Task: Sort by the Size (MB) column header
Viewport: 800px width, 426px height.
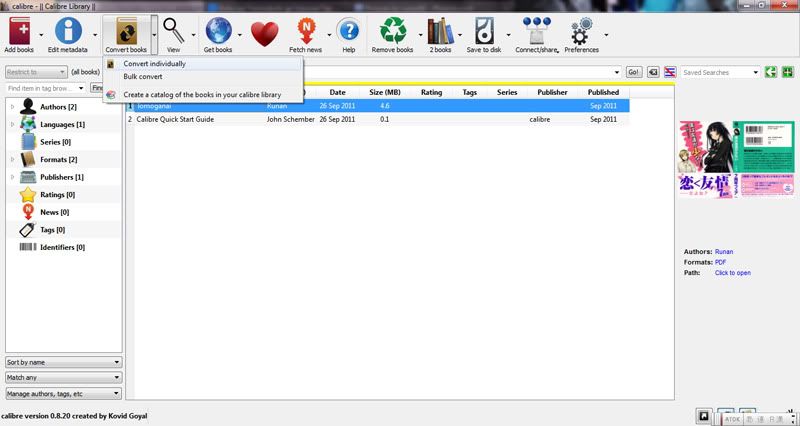Action: click(x=385, y=92)
